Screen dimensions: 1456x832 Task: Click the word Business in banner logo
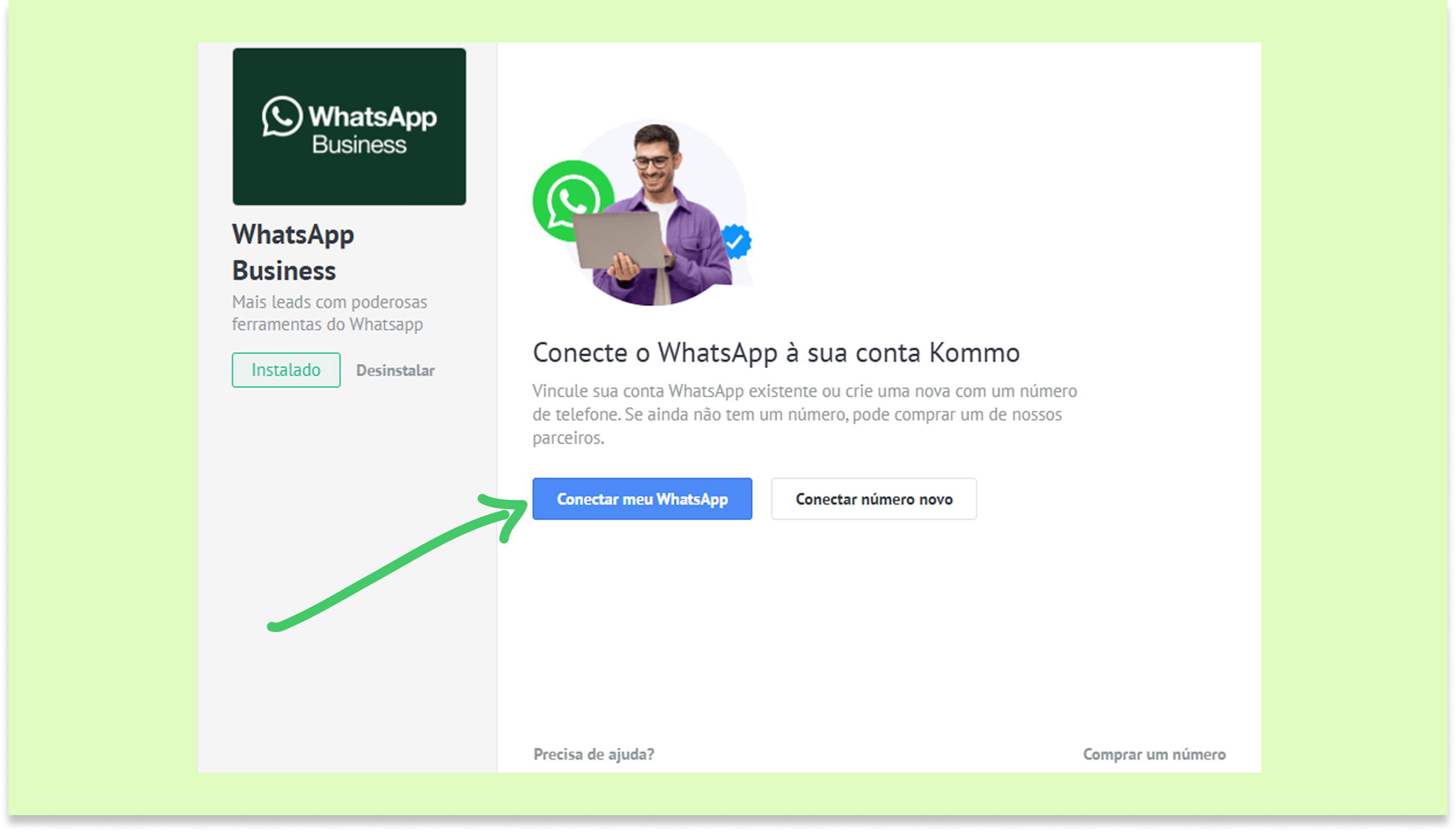(x=359, y=144)
